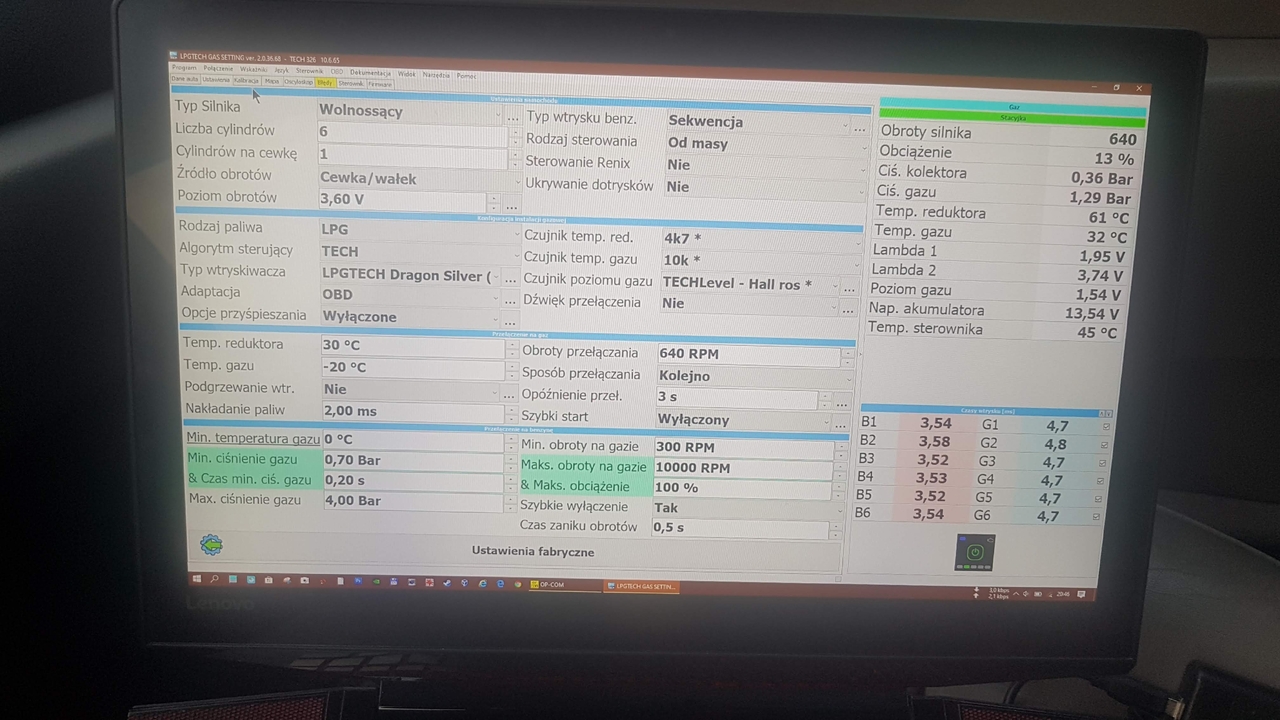Screen dimensions: 1280x720
Task: Open the '...' options for Typ wtrysku benz.
Action: click(860, 127)
